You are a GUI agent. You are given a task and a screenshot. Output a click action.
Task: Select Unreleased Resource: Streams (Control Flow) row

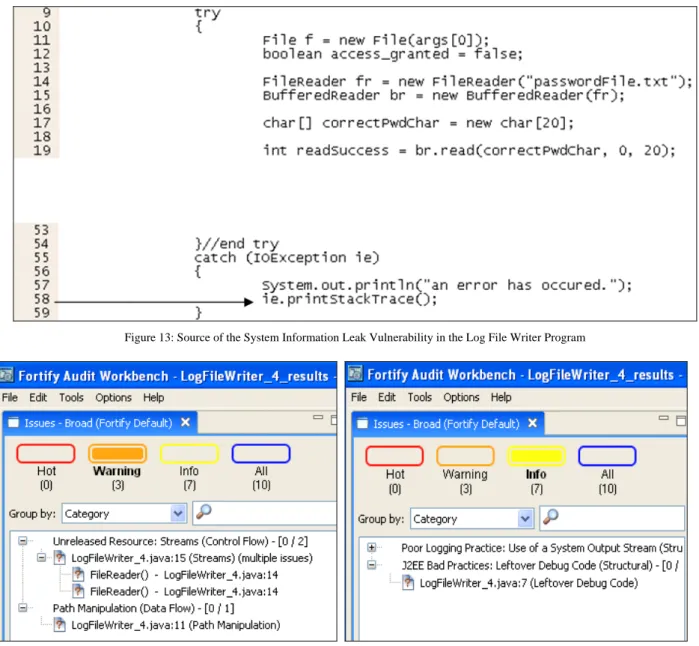coord(180,541)
